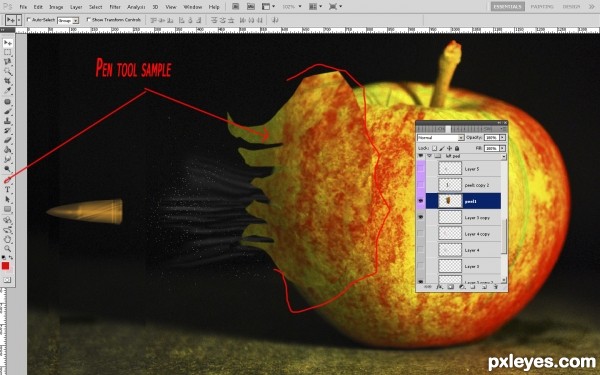
Task: Hide the peel1 layer via eye icon
Action: click(x=421, y=201)
